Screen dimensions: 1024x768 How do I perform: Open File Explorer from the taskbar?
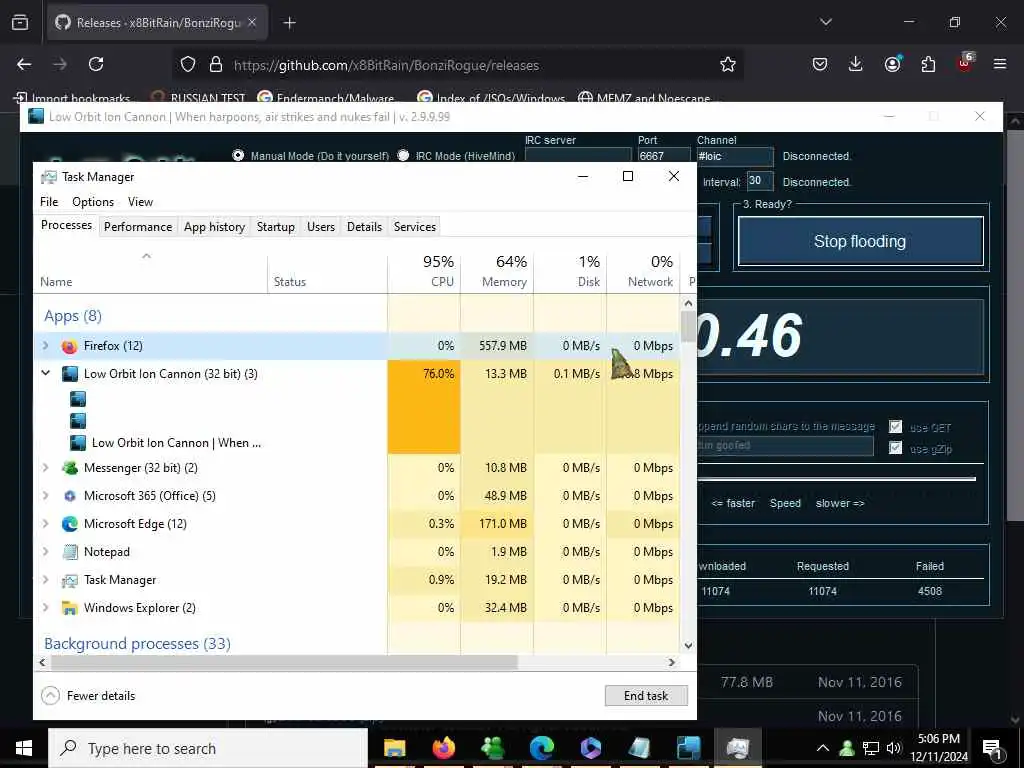pyautogui.click(x=394, y=748)
